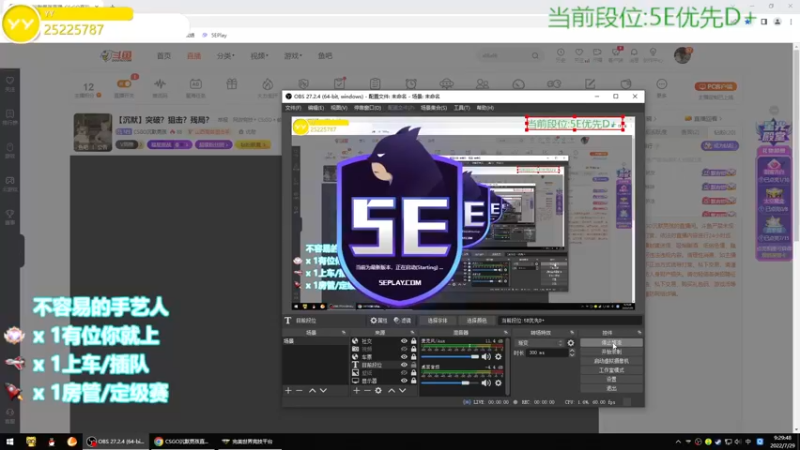This screenshot has height=450, width=800.
Task: Open the 工具(T) menu in OBS
Action: point(462,108)
